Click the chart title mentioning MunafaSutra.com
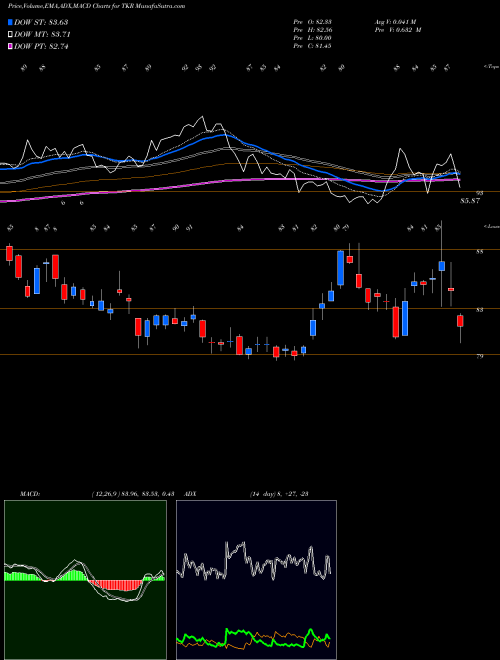Screen dimensions: 500x660 (x=96, y=7)
